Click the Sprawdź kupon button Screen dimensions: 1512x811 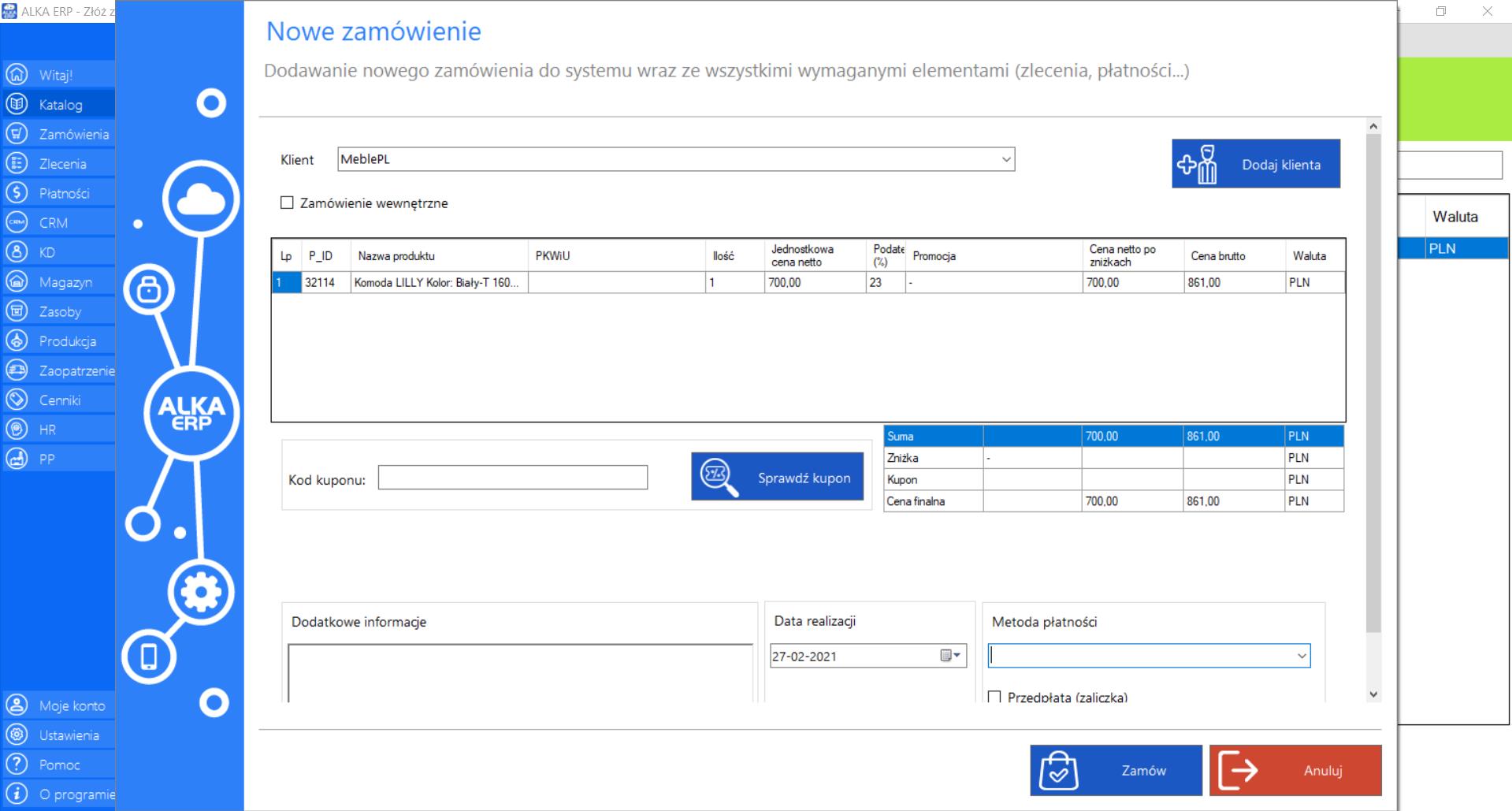click(777, 476)
